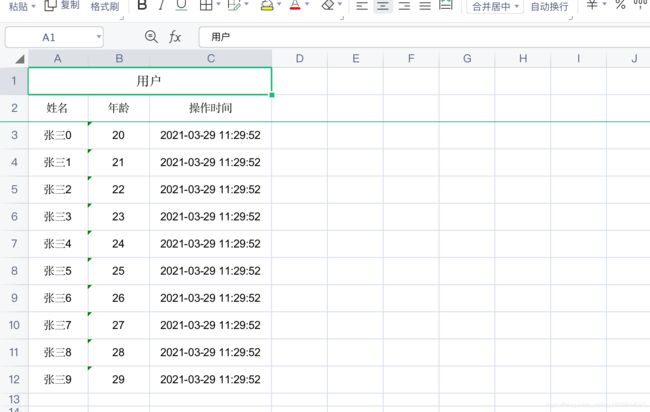
Task: Click the cell containing 张三9
Action: pyautogui.click(x=58, y=379)
